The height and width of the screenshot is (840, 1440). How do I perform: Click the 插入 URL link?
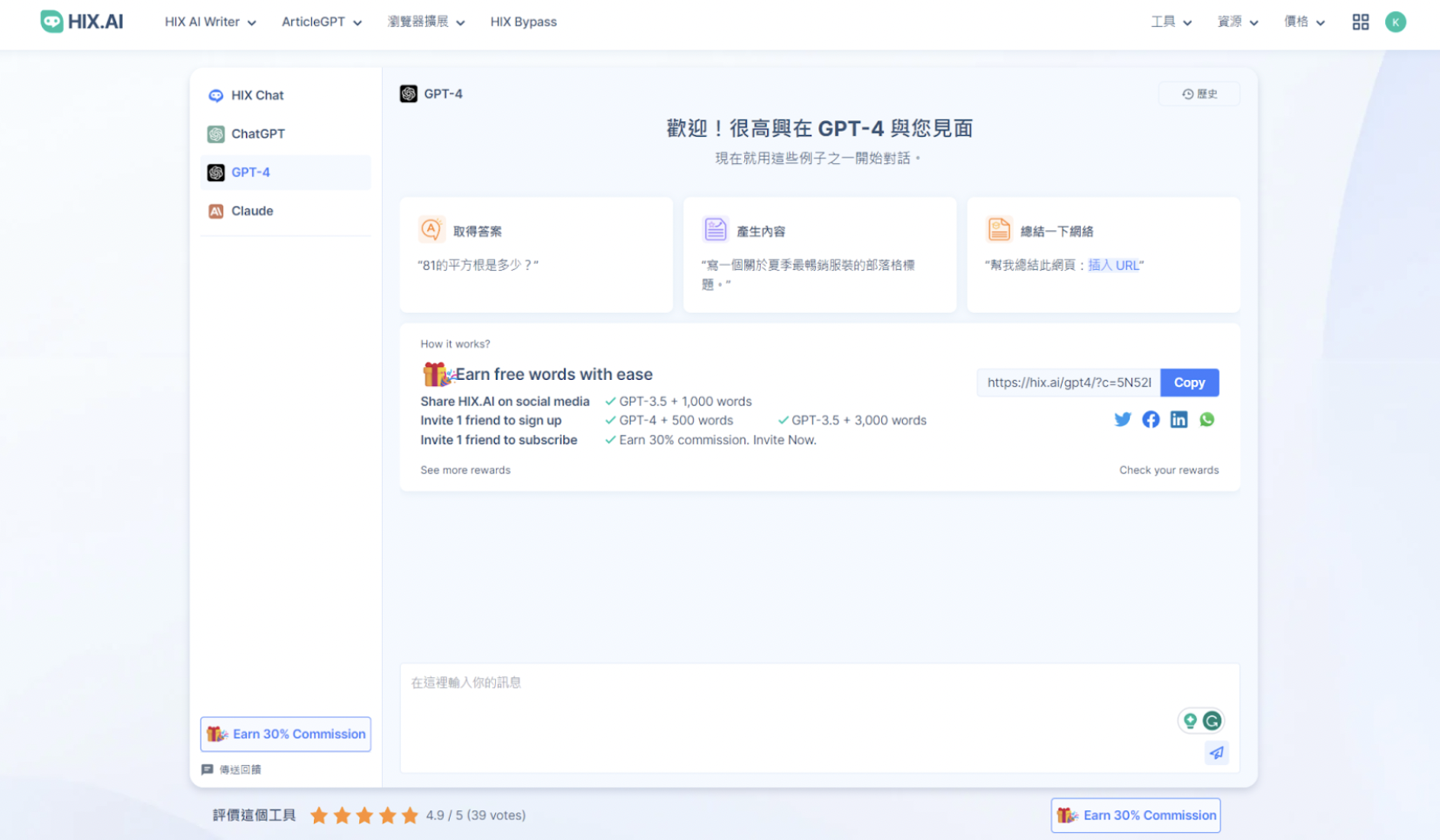point(1113,266)
